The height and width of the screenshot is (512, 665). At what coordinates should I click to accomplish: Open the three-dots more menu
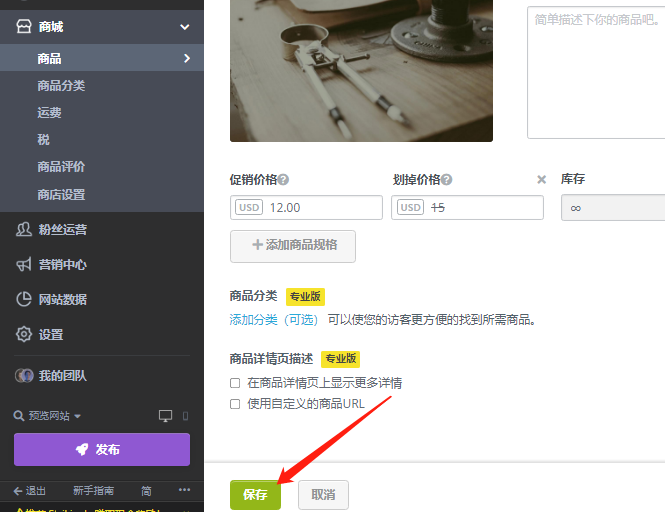click(x=184, y=490)
